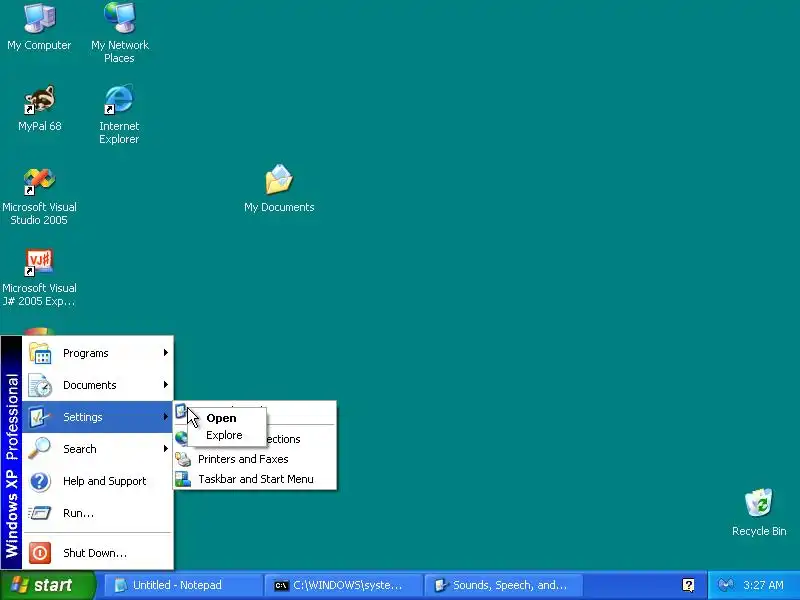The width and height of the screenshot is (800, 600).
Task: Select the Microsoft Visual Studio 2005 shortcut
Action: click(x=39, y=181)
